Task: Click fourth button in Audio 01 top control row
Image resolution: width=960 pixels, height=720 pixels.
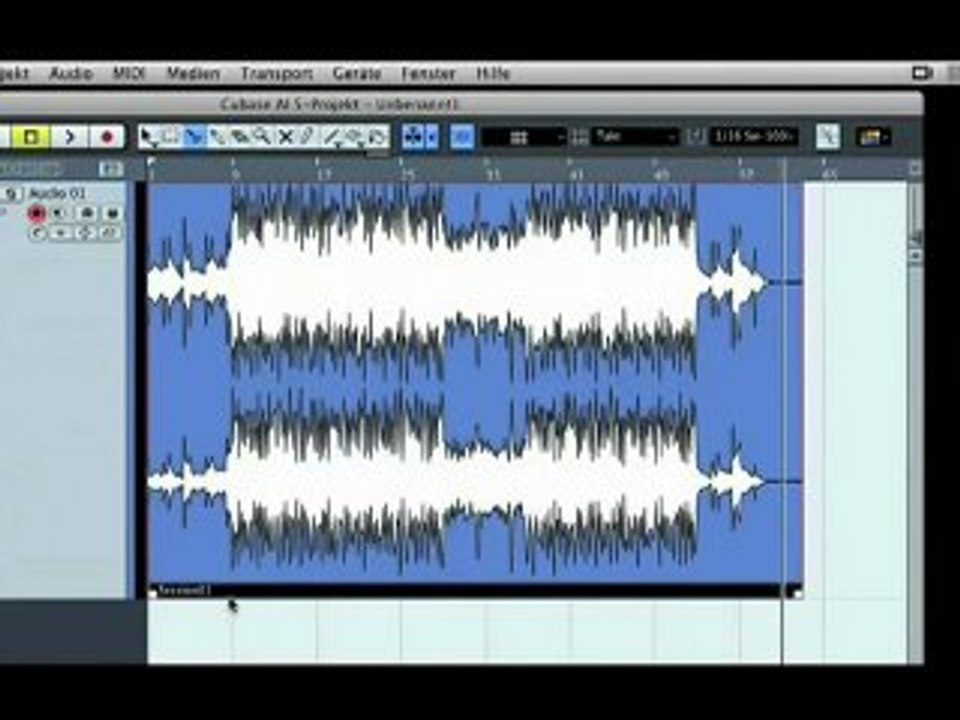Action: [x=112, y=214]
